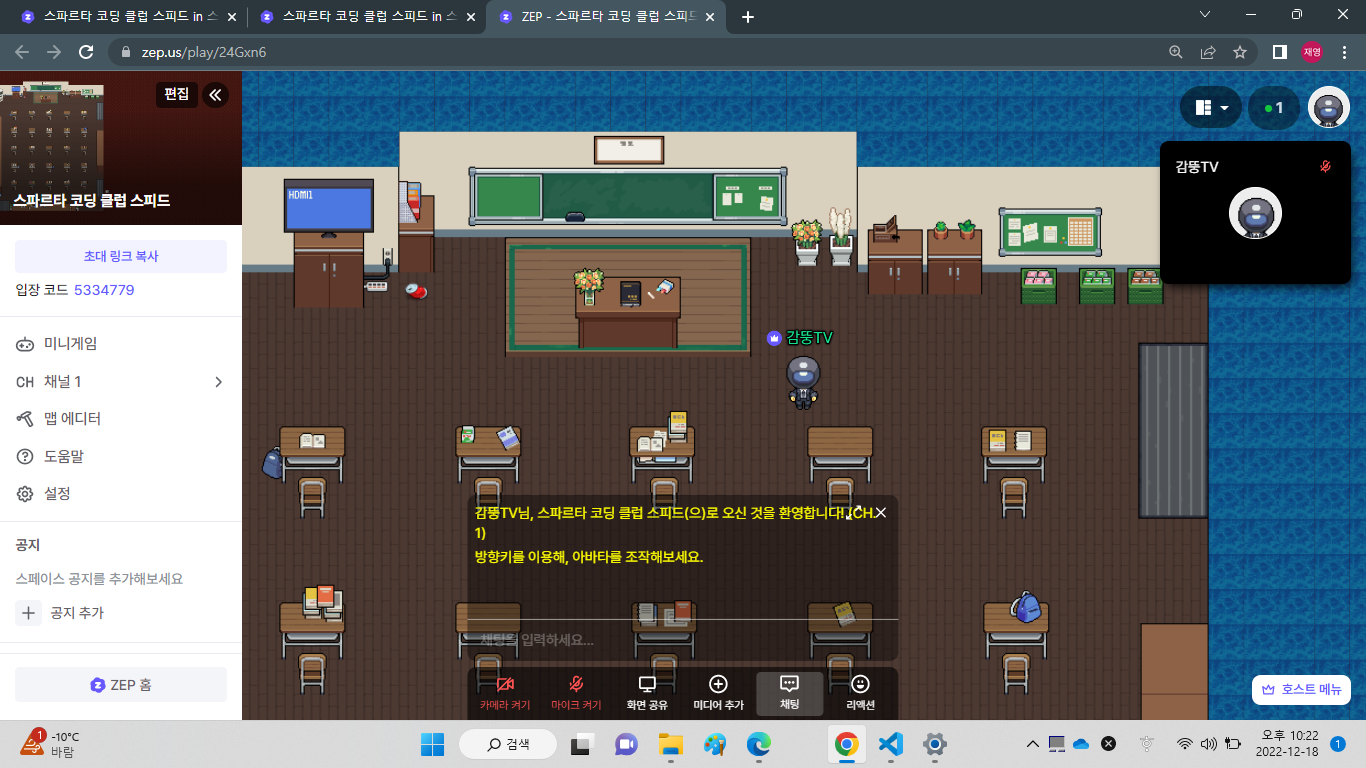Click the space title 스파르타 코딩 클럽 스피드

[91, 200]
